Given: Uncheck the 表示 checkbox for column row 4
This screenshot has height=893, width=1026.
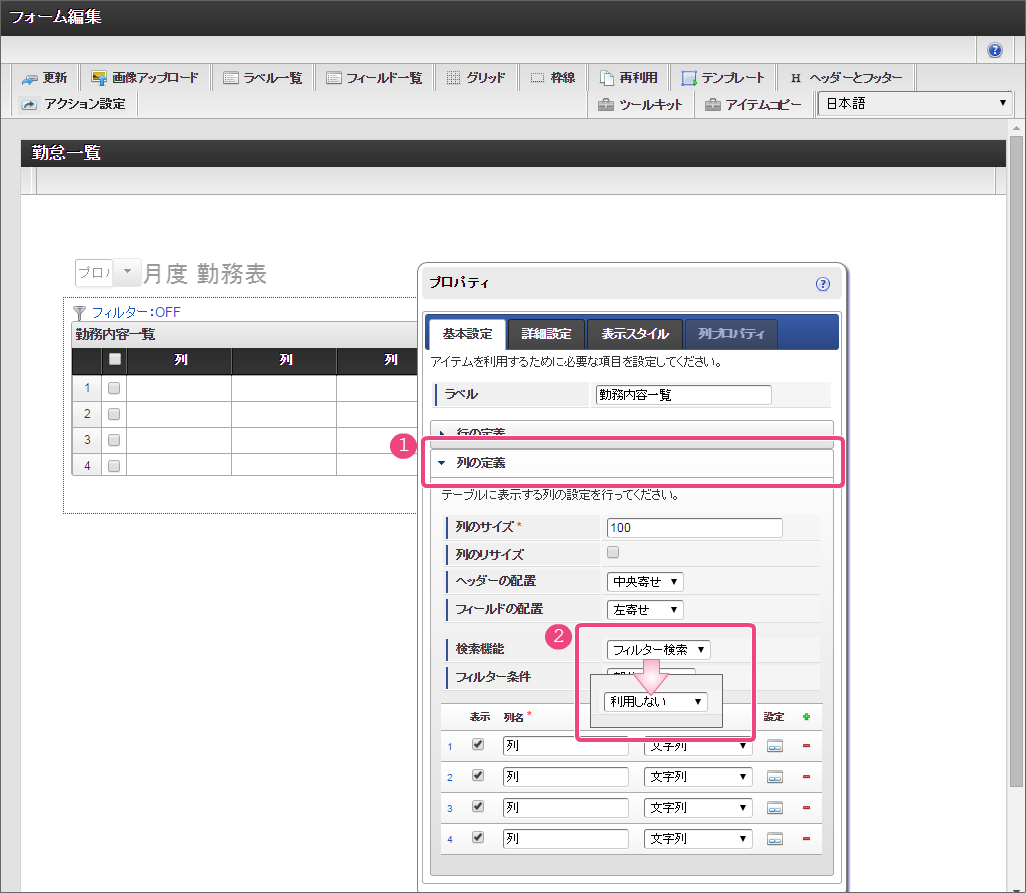Looking at the screenshot, I should 478,838.
